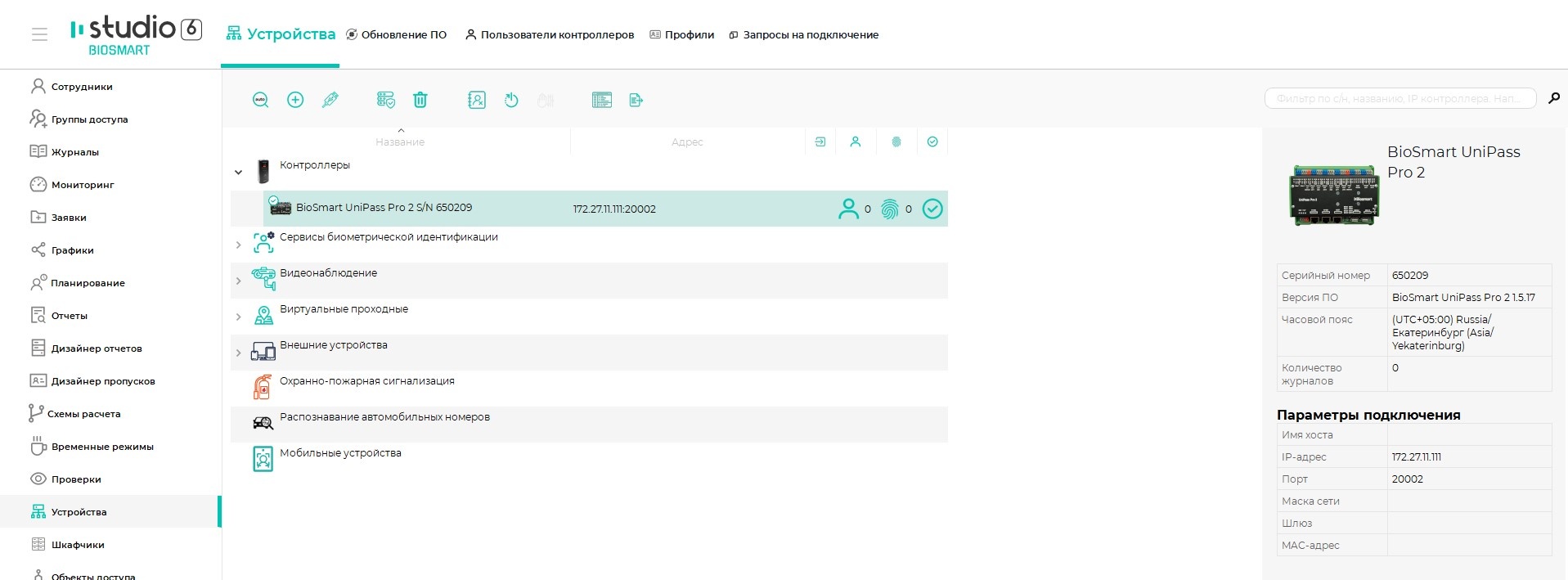Screen dimensions: 1568x580
Task: Open the Запросы на подключение tab
Action: pos(804,34)
